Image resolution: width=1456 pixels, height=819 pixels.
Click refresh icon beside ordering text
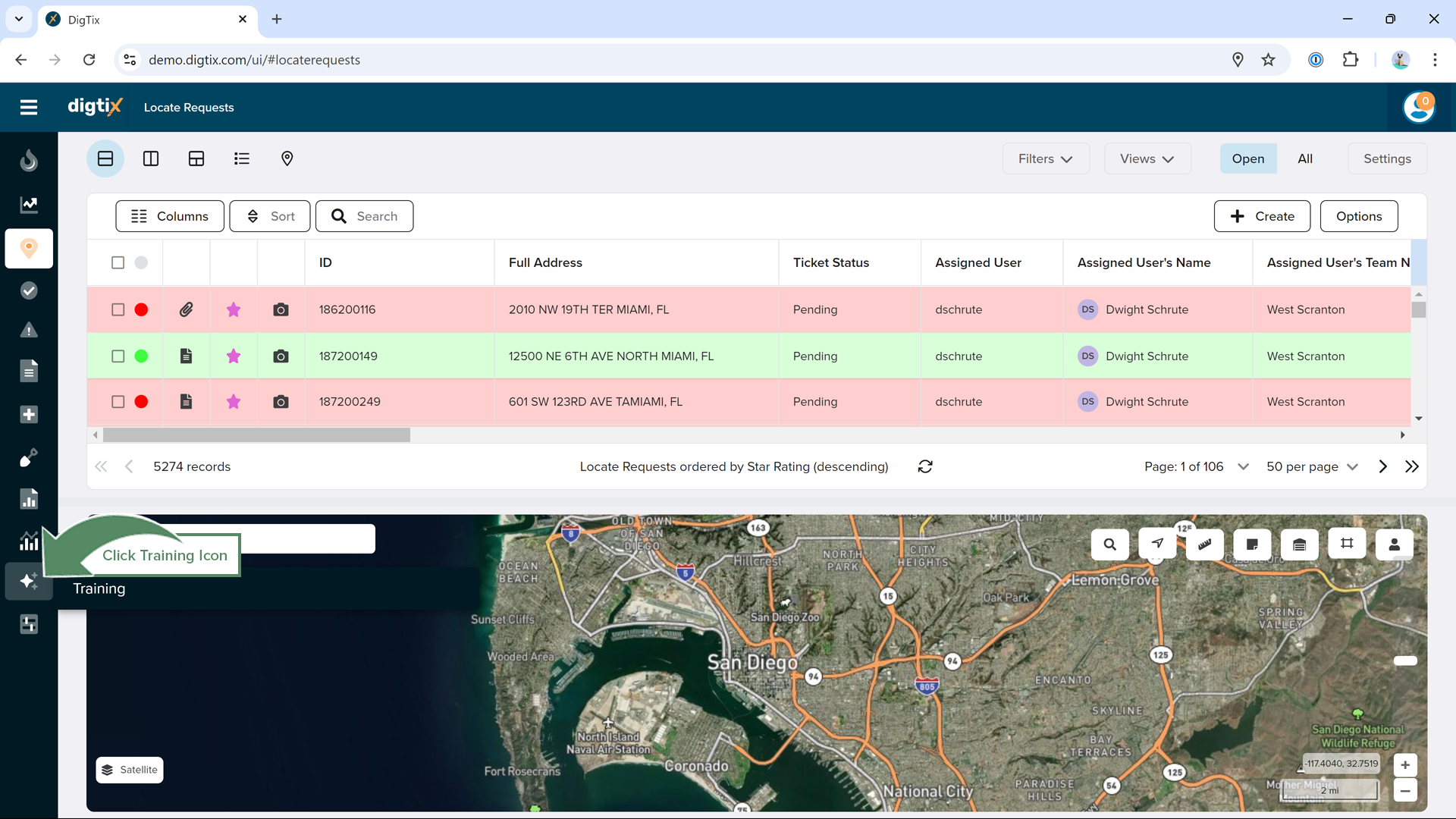pyautogui.click(x=925, y=466)
